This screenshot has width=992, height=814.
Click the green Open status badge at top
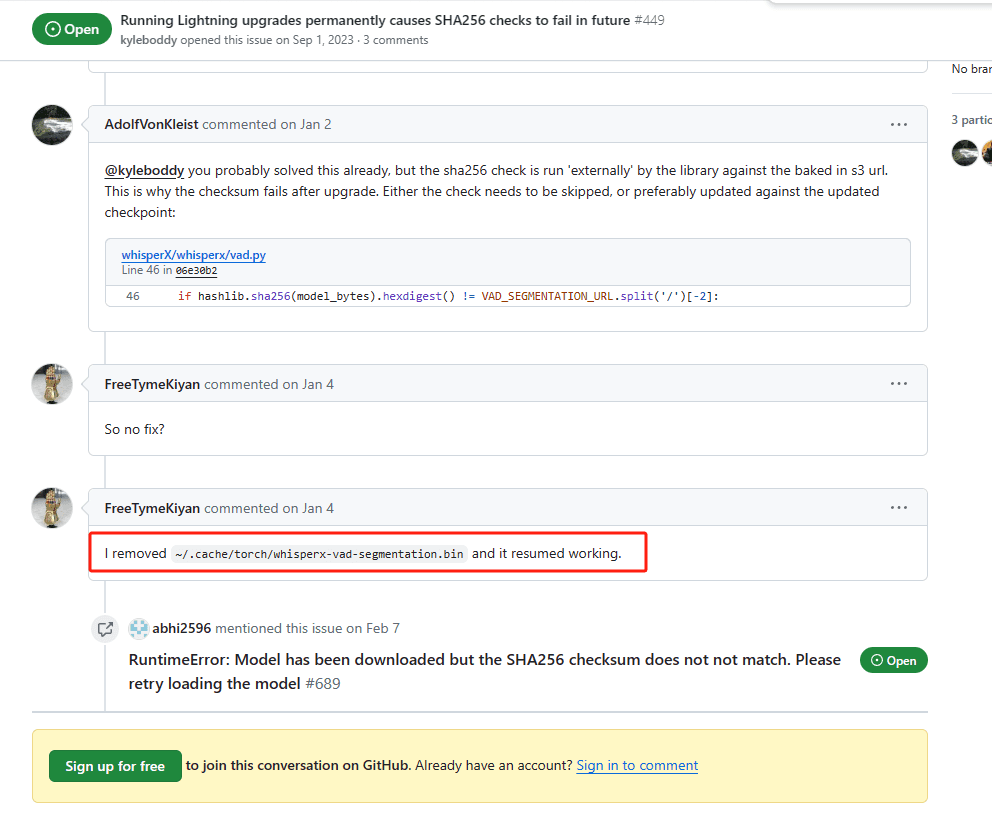(x=71, y=29)
